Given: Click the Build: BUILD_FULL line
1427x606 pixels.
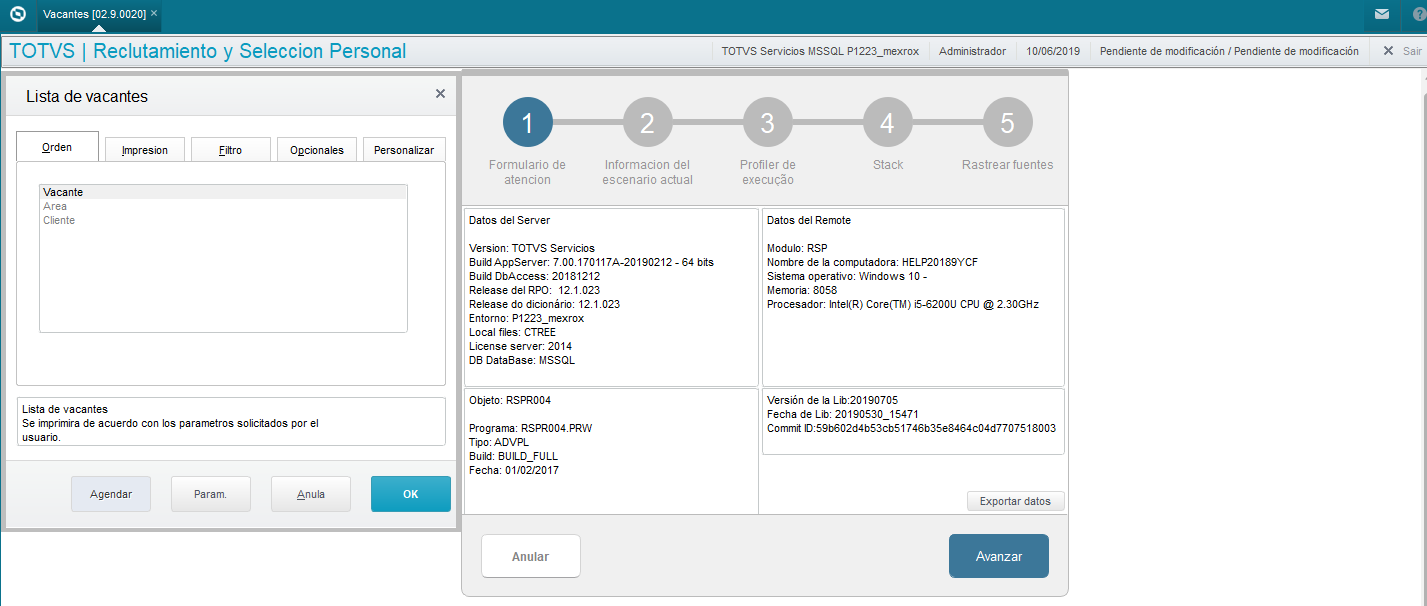Looking at the screenshot, I should pyautogui.click(x=514, y=456).
